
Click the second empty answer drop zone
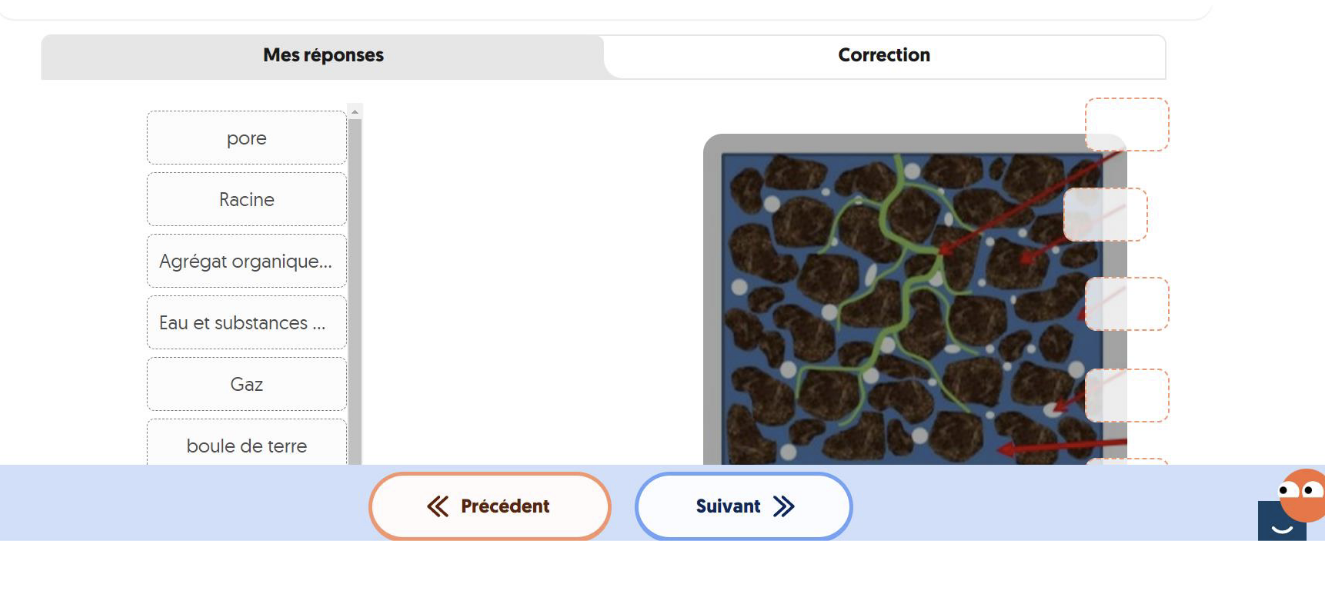(x=1105, y=215)
